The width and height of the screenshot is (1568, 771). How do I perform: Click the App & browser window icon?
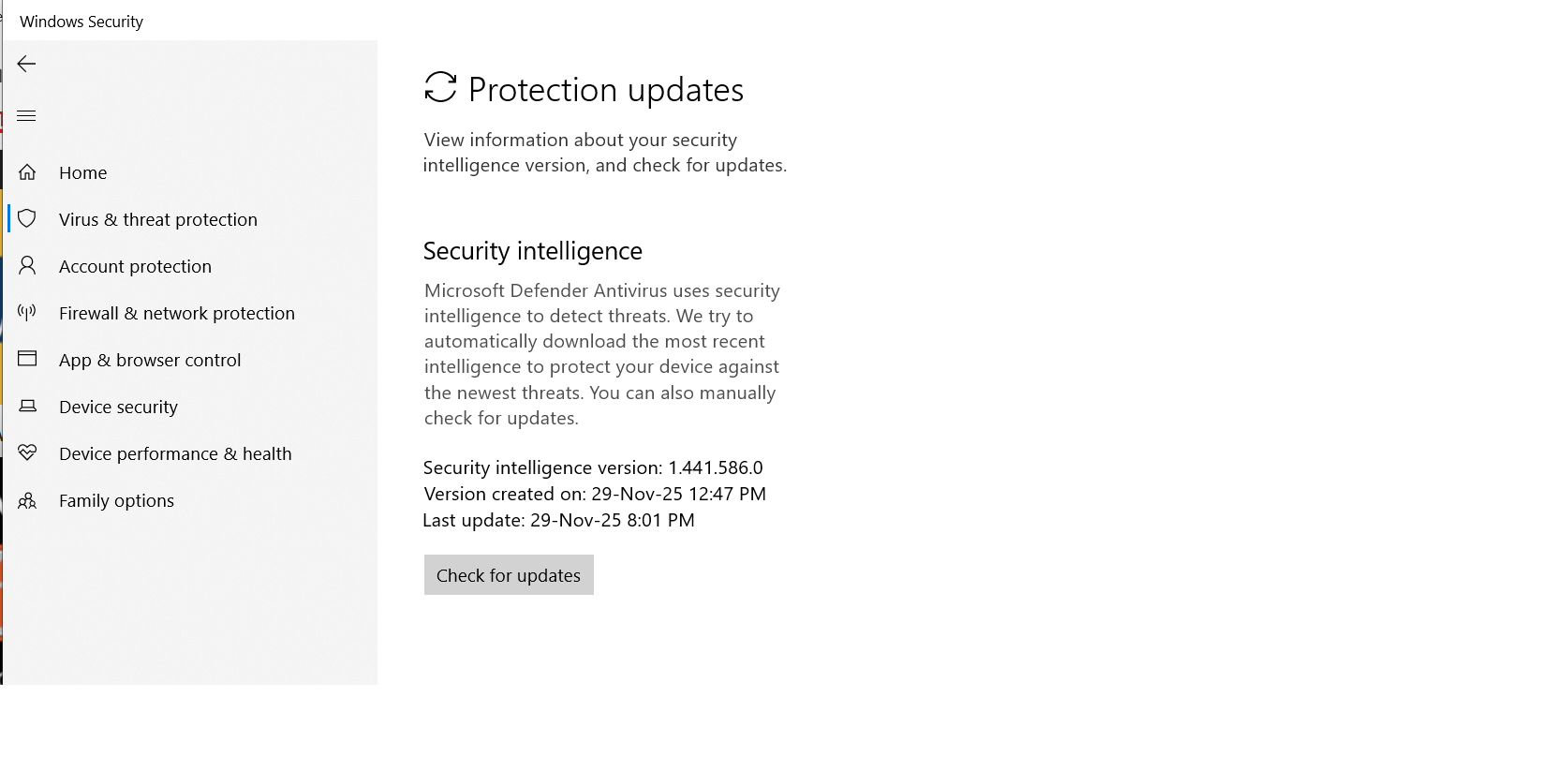[27, 360]
